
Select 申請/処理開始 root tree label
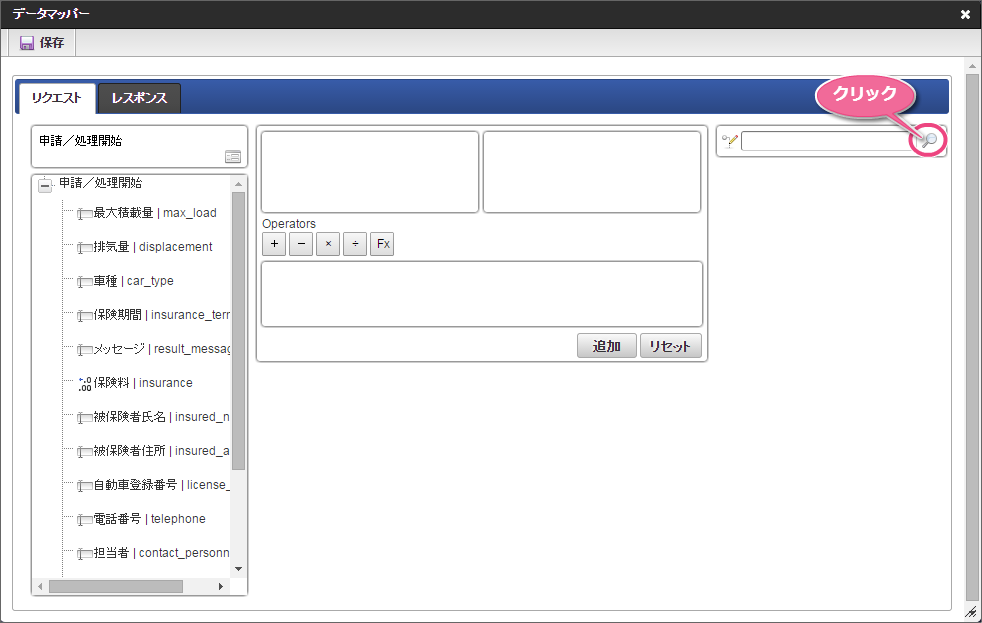tap(100, 183)
